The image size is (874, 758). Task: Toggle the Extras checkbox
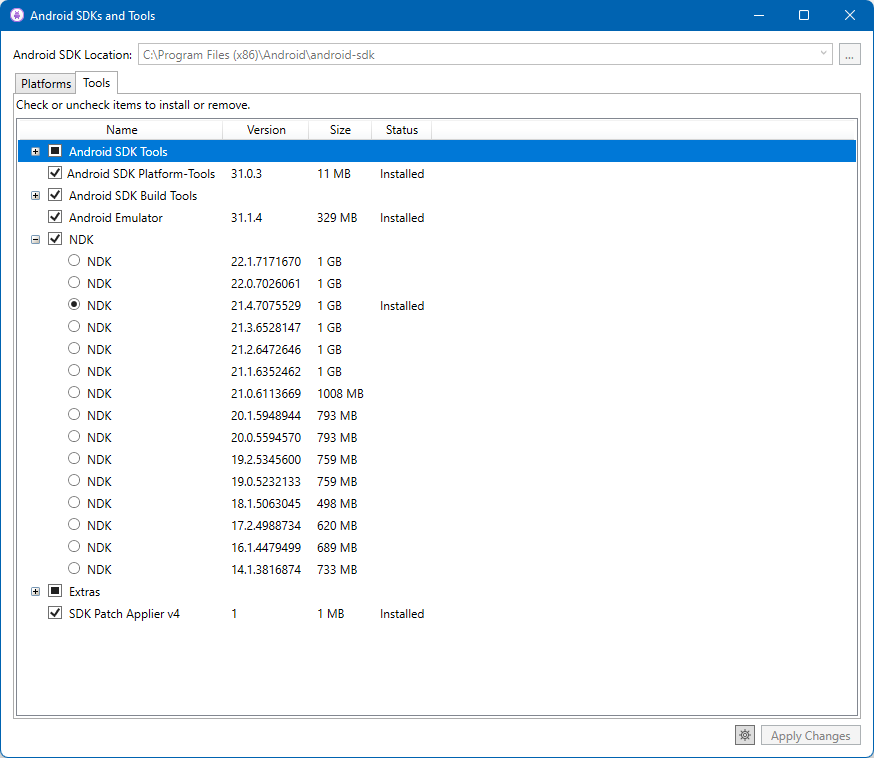click(55, 590)
